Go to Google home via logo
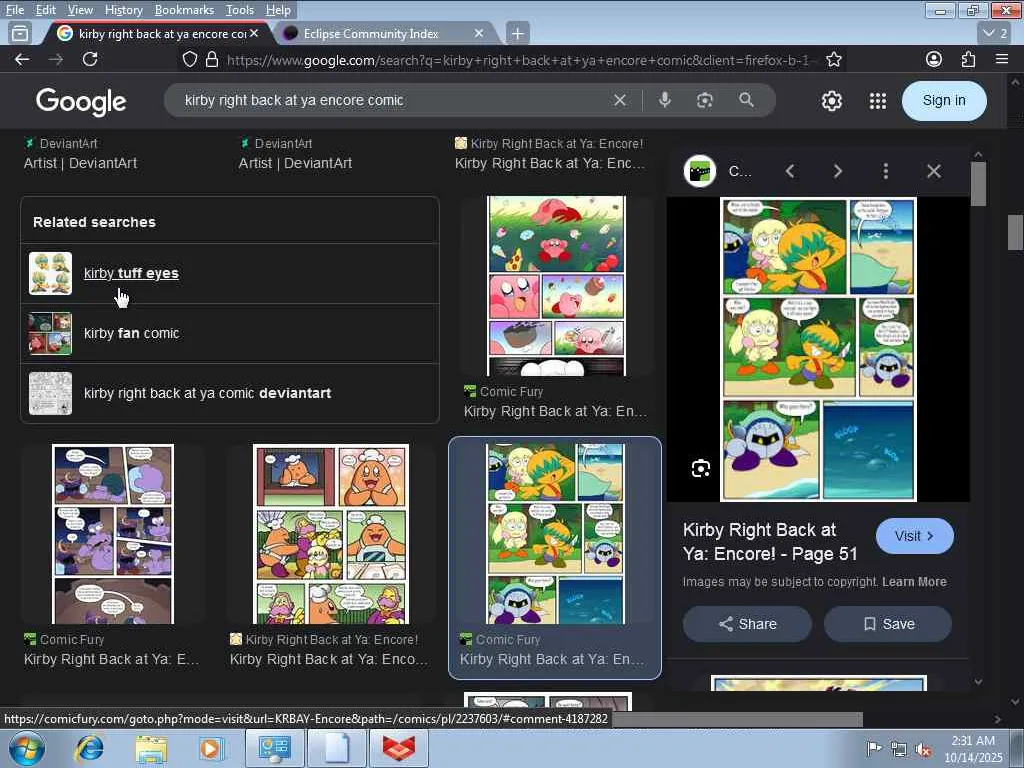Image resolution: width=1024 pixels, height=768 pixels. (81, 101)
